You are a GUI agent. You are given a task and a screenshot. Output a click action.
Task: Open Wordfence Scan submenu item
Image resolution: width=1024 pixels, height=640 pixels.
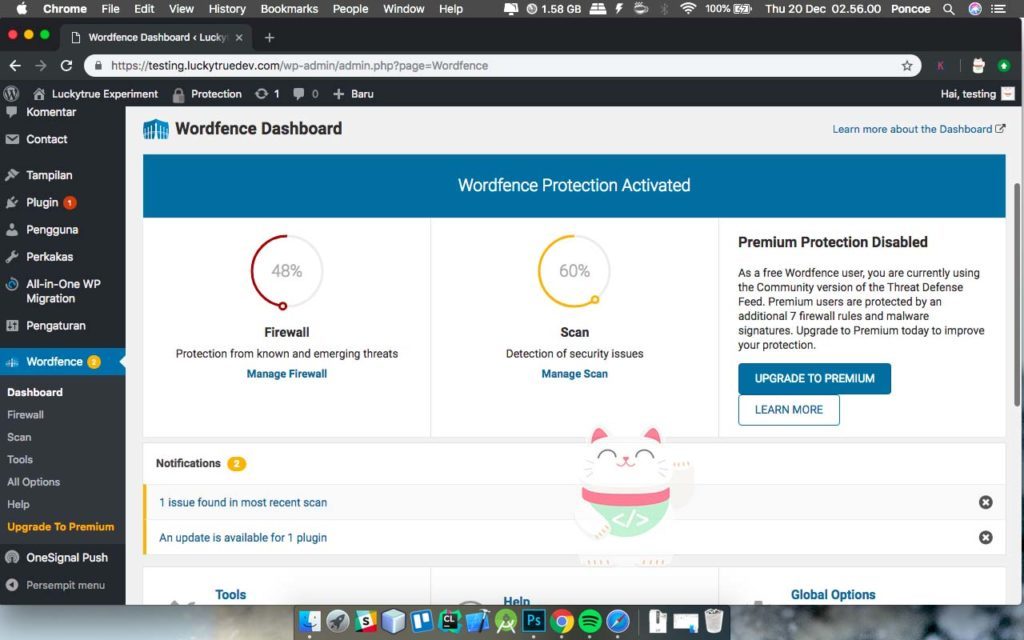point(19,437)
